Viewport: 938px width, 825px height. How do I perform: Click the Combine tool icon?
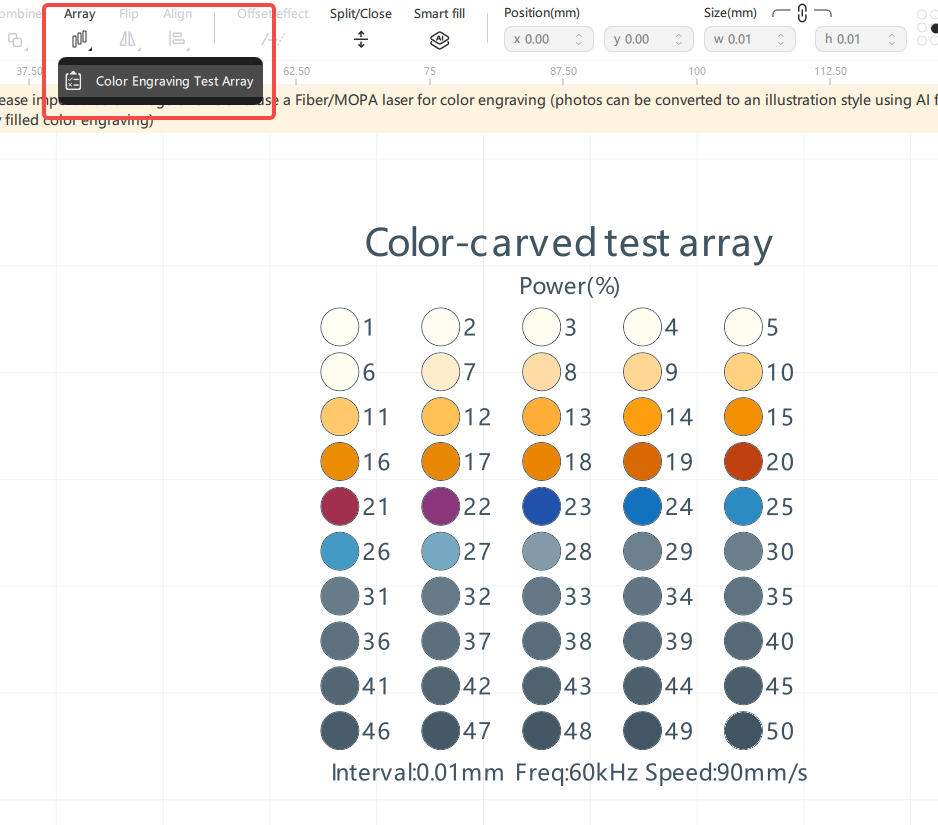click(x=15, y=40)
